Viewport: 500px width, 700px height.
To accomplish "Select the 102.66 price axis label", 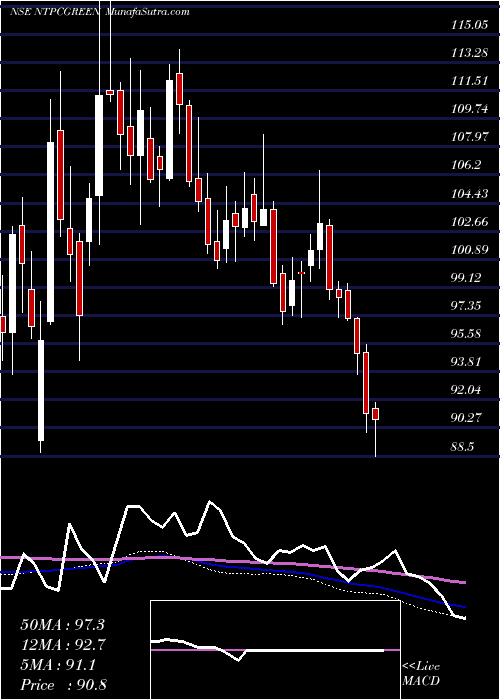I will tap(469, 222).
